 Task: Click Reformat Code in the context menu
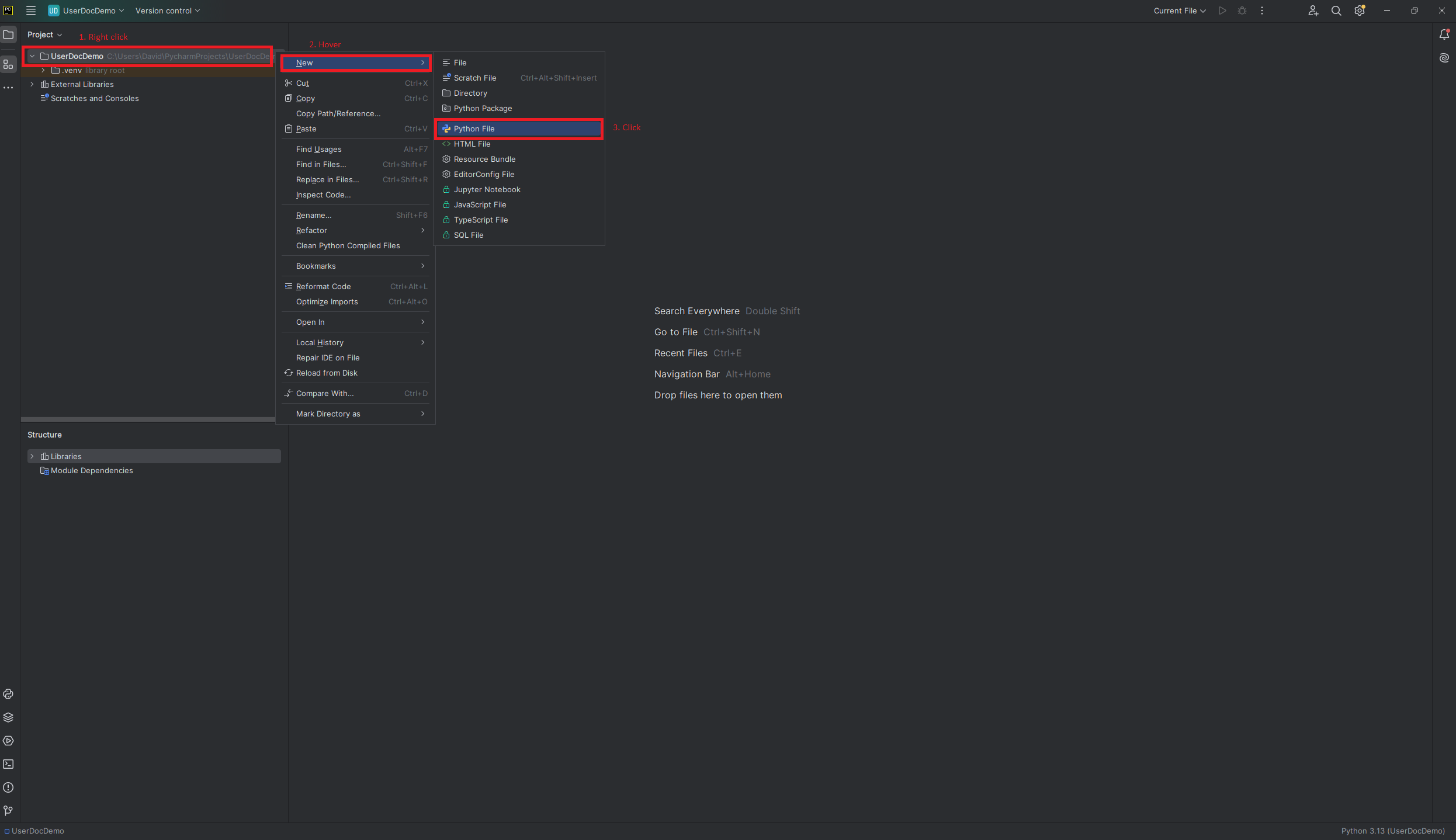323,286
